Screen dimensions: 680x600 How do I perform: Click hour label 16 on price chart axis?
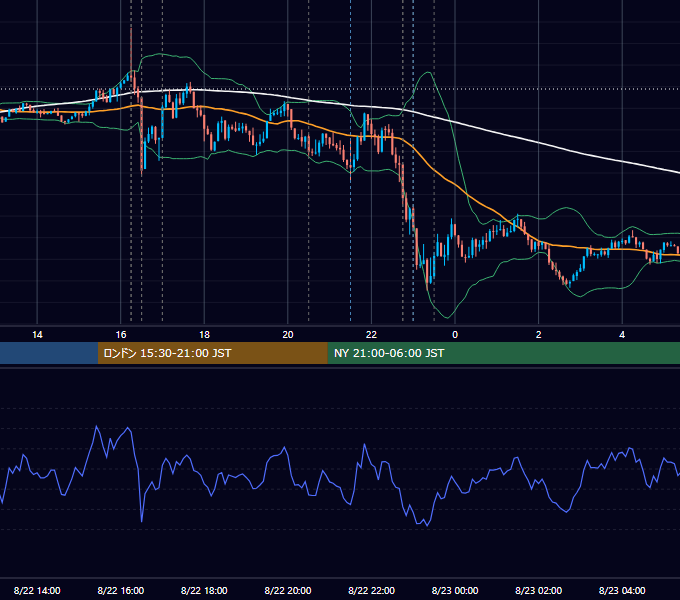coord(121,335)
